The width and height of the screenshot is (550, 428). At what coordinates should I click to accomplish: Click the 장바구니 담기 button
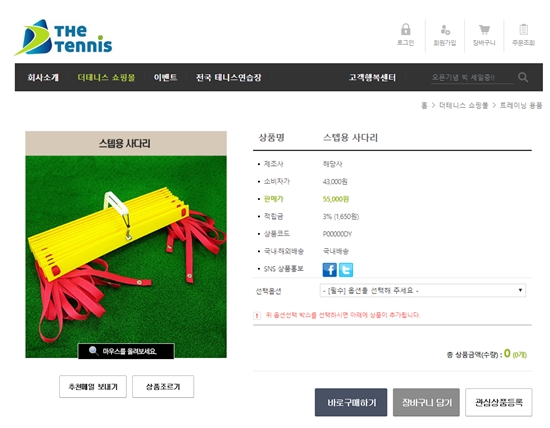(426, 402)
